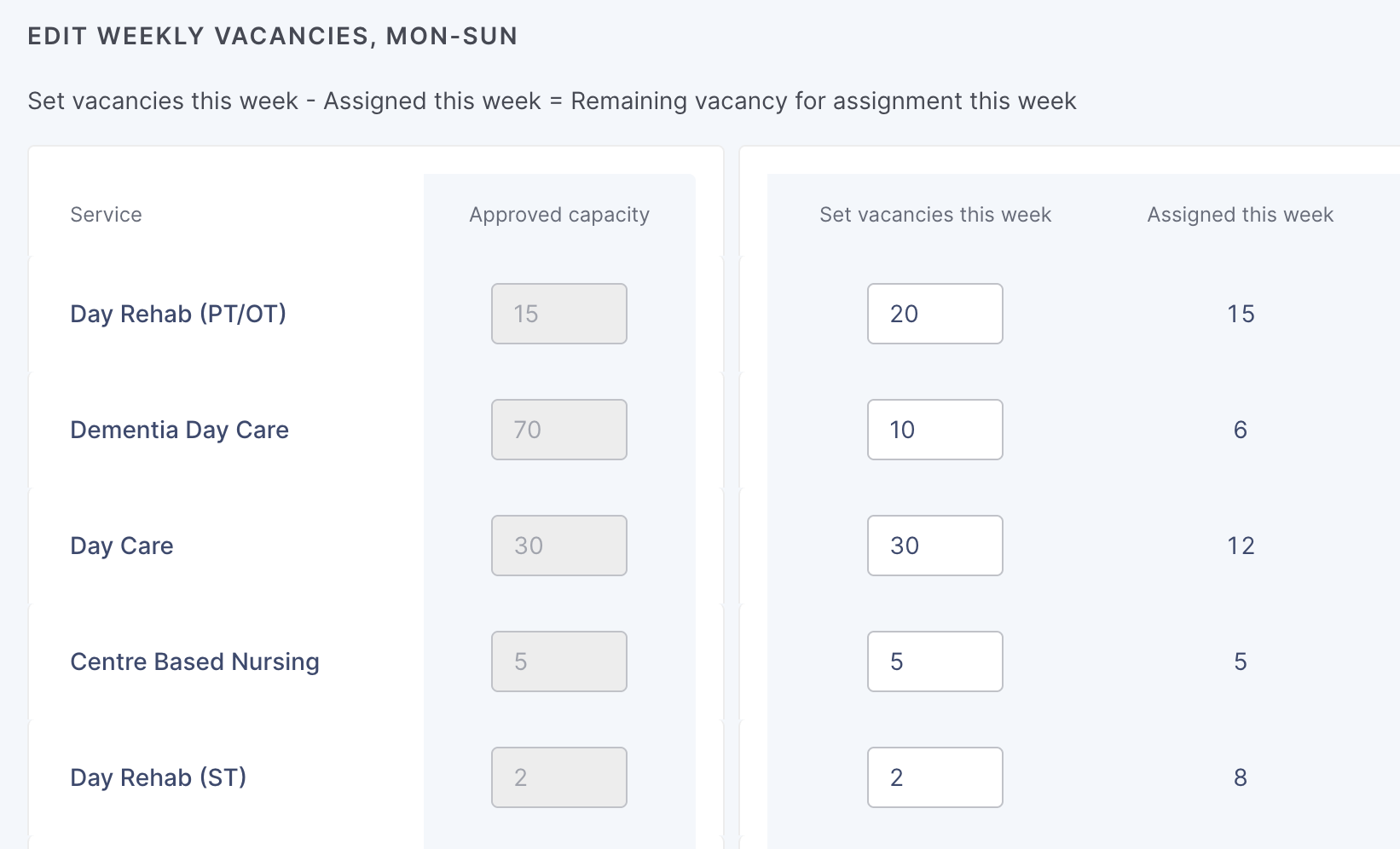Select Centre Based Nursing approved capacity field
The width and height of the screenshot is (1400, 849).
558,661
